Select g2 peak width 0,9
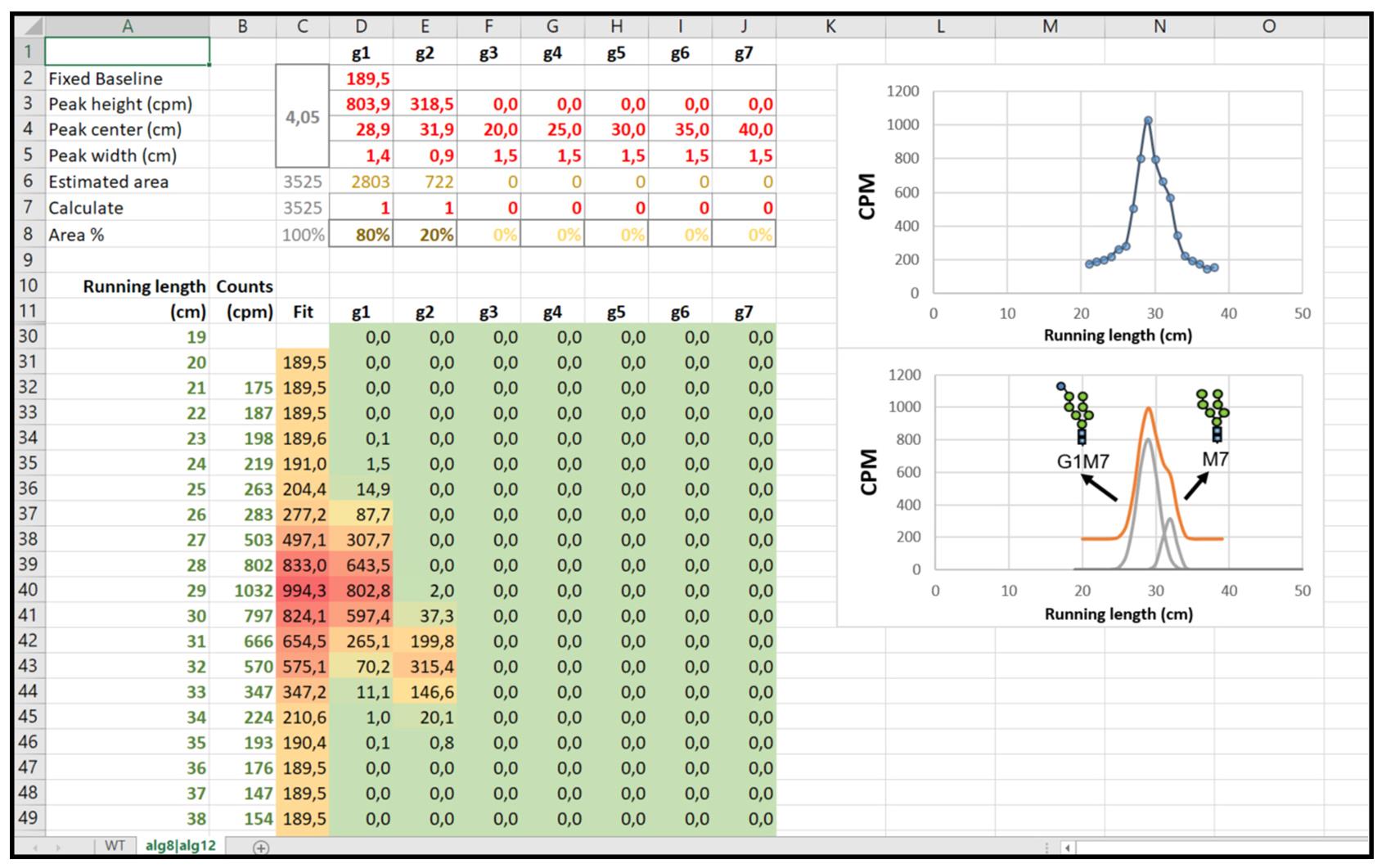 point(425,155)
